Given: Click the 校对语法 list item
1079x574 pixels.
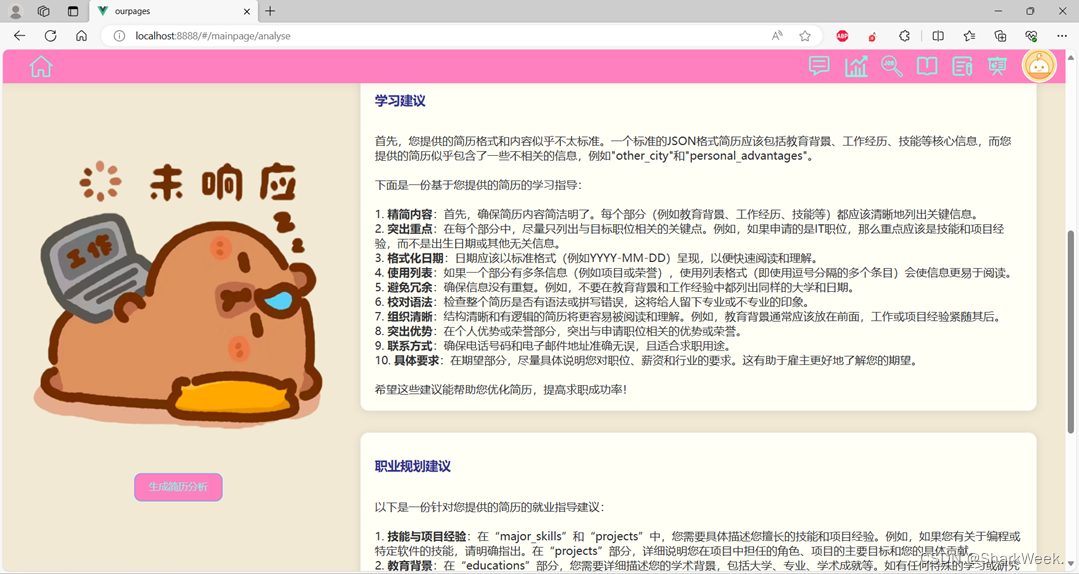Looking at the screenshot, I should 592,301.
